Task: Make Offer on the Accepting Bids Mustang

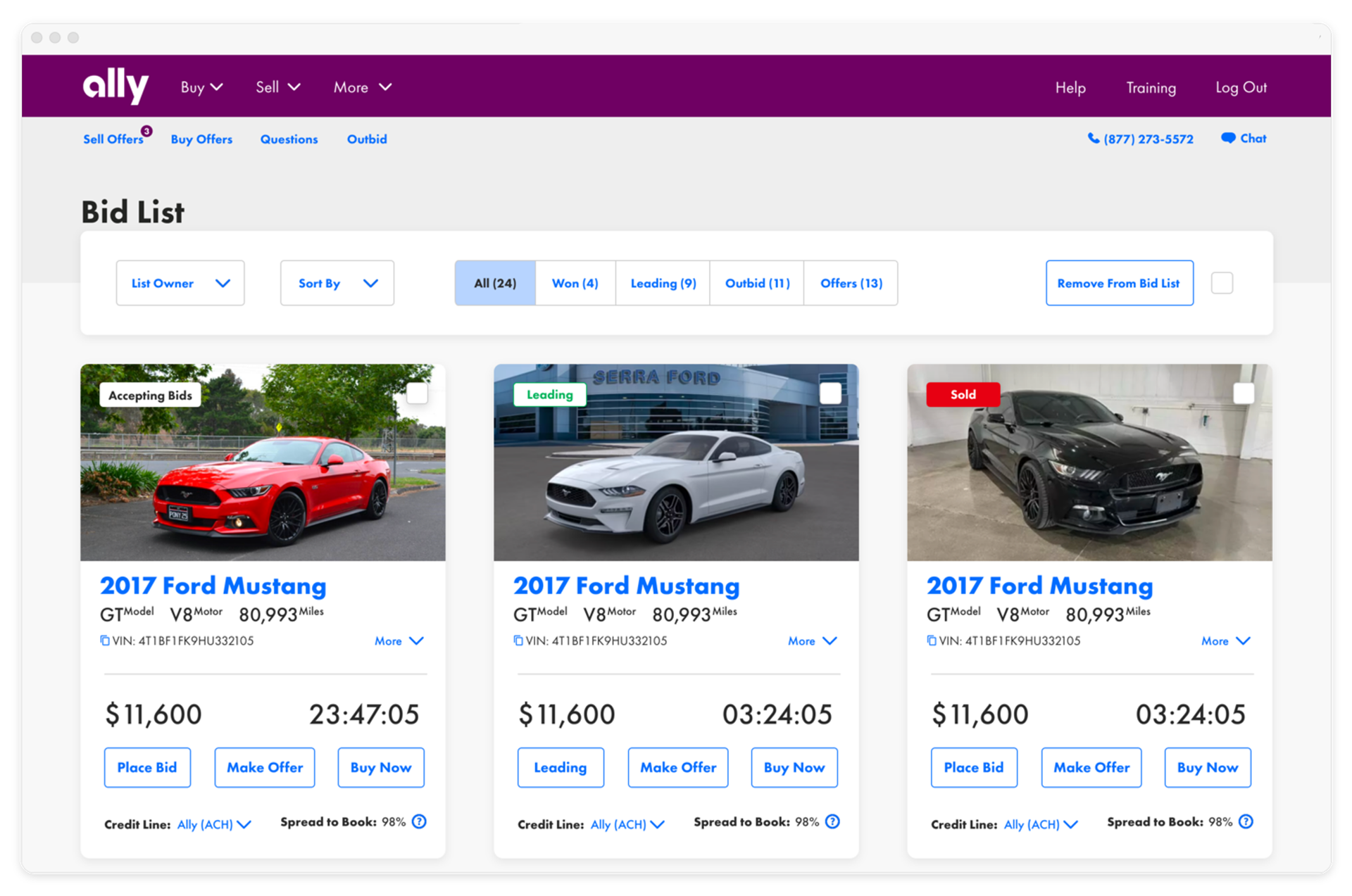Action: pyautogui.click(x=265, y=767)
